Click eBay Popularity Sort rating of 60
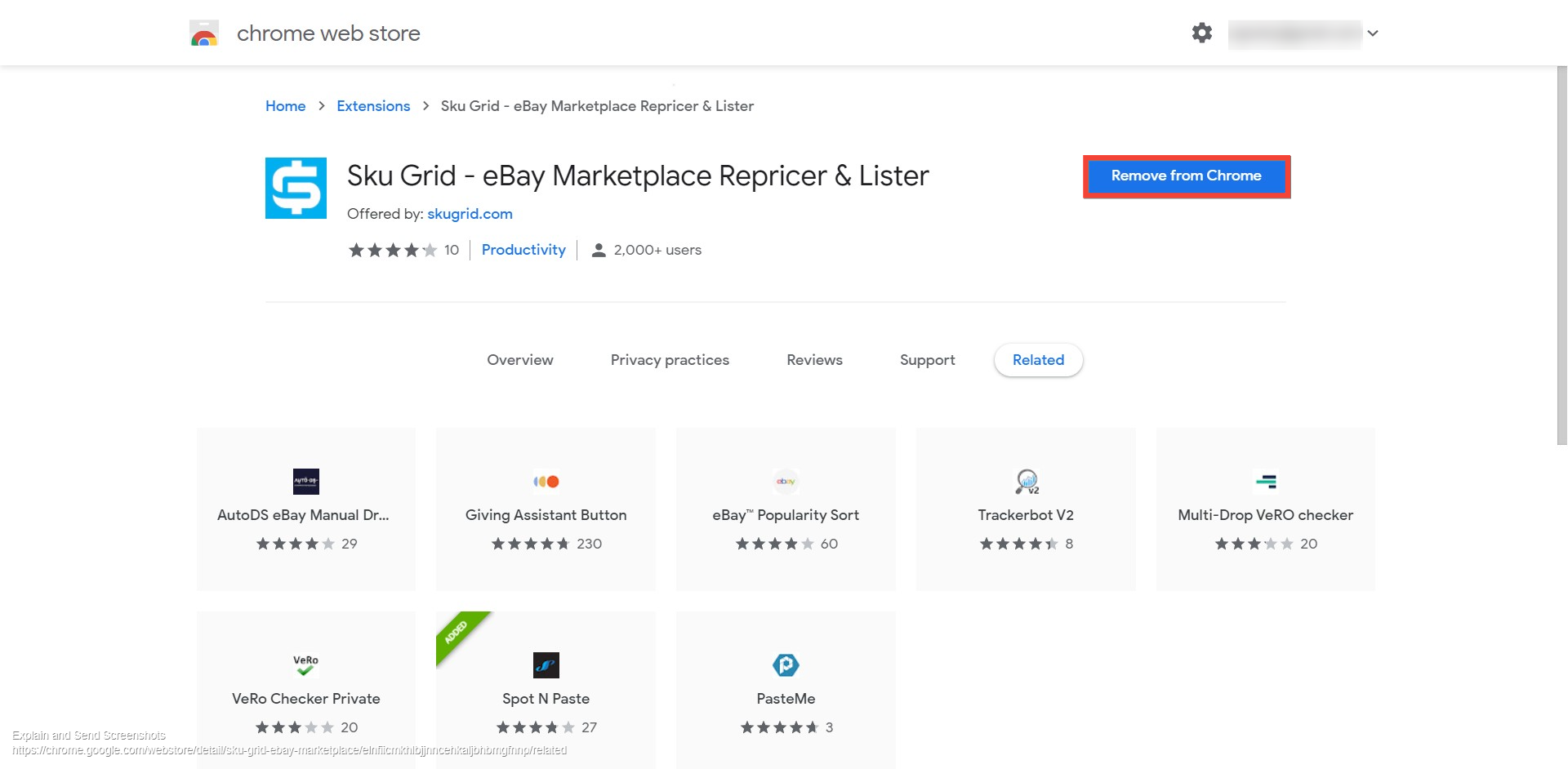Viewport: 1568px width, 769px height. 786,544
